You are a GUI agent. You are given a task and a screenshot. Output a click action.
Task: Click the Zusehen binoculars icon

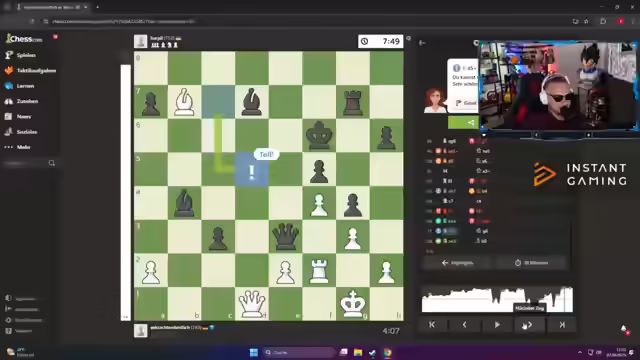point(9,101)
